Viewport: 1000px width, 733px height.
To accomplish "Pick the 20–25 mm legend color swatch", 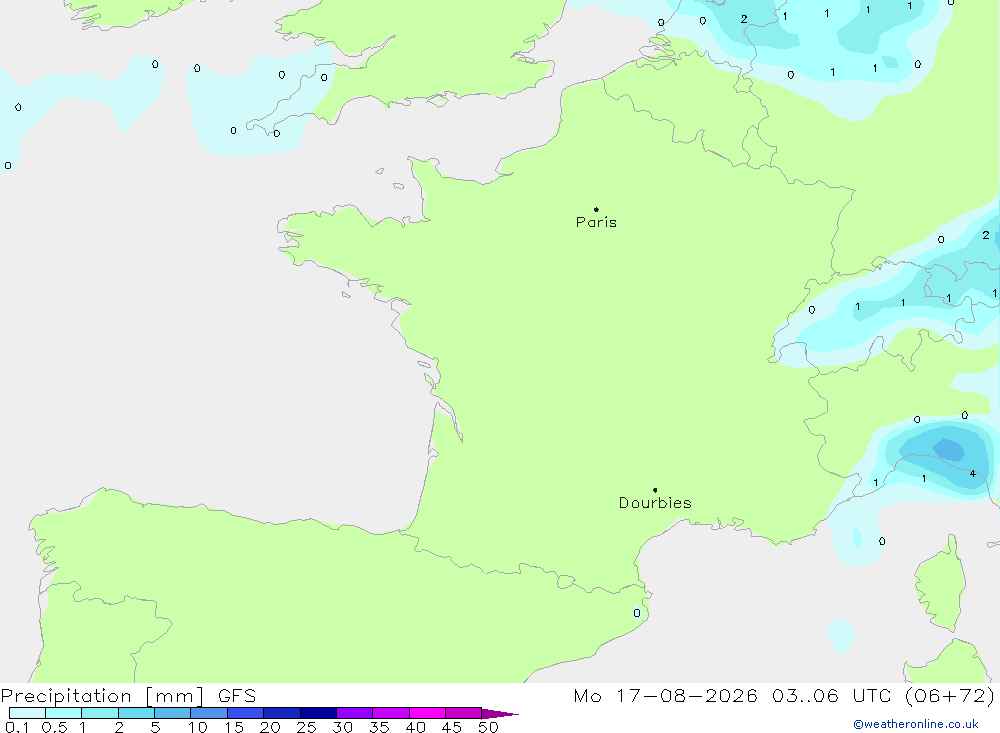I will point(281,713).
